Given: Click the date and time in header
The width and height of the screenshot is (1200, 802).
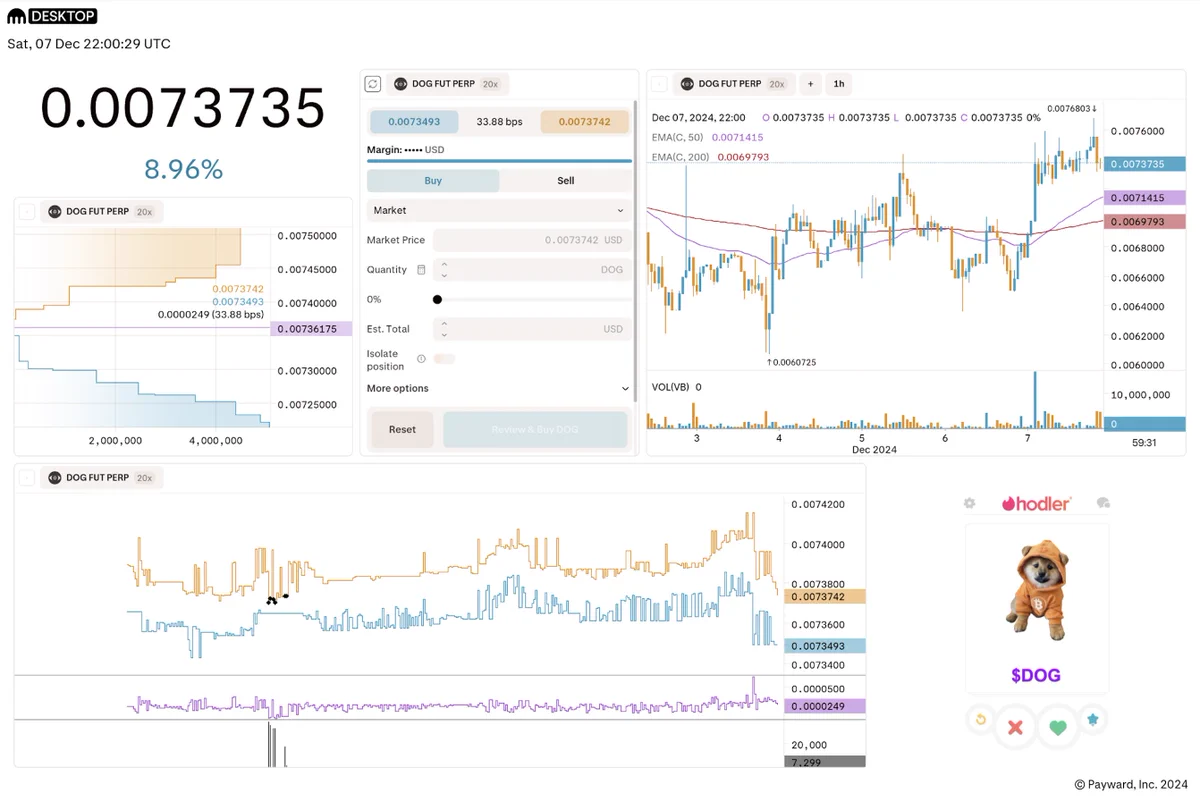Looking at the screenshot, I should [89, 44].
